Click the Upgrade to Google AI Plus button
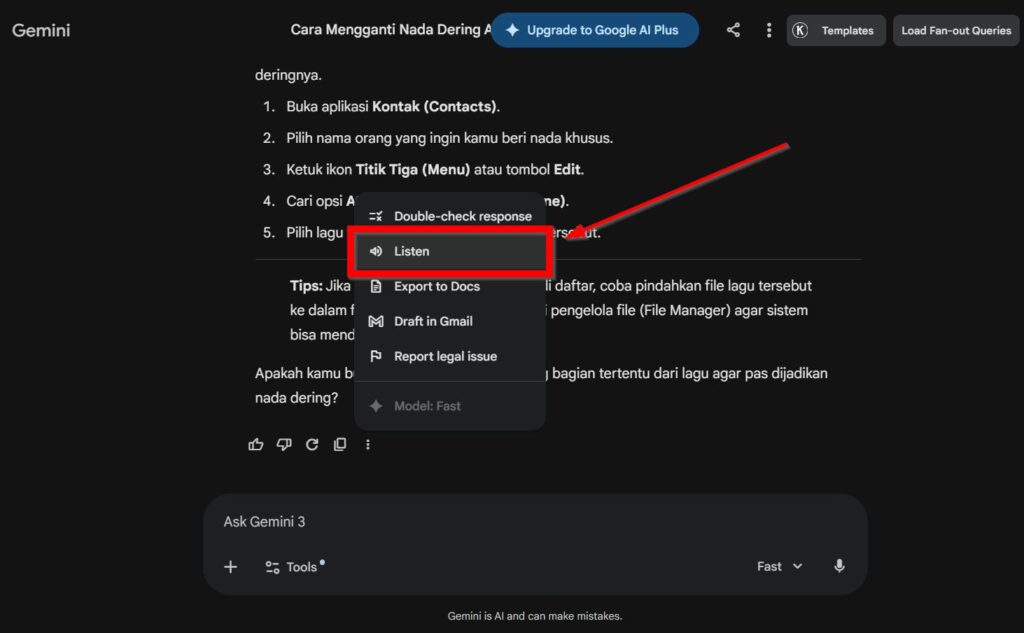Viewport: 1024px width, 633px height. click(594, 30)
